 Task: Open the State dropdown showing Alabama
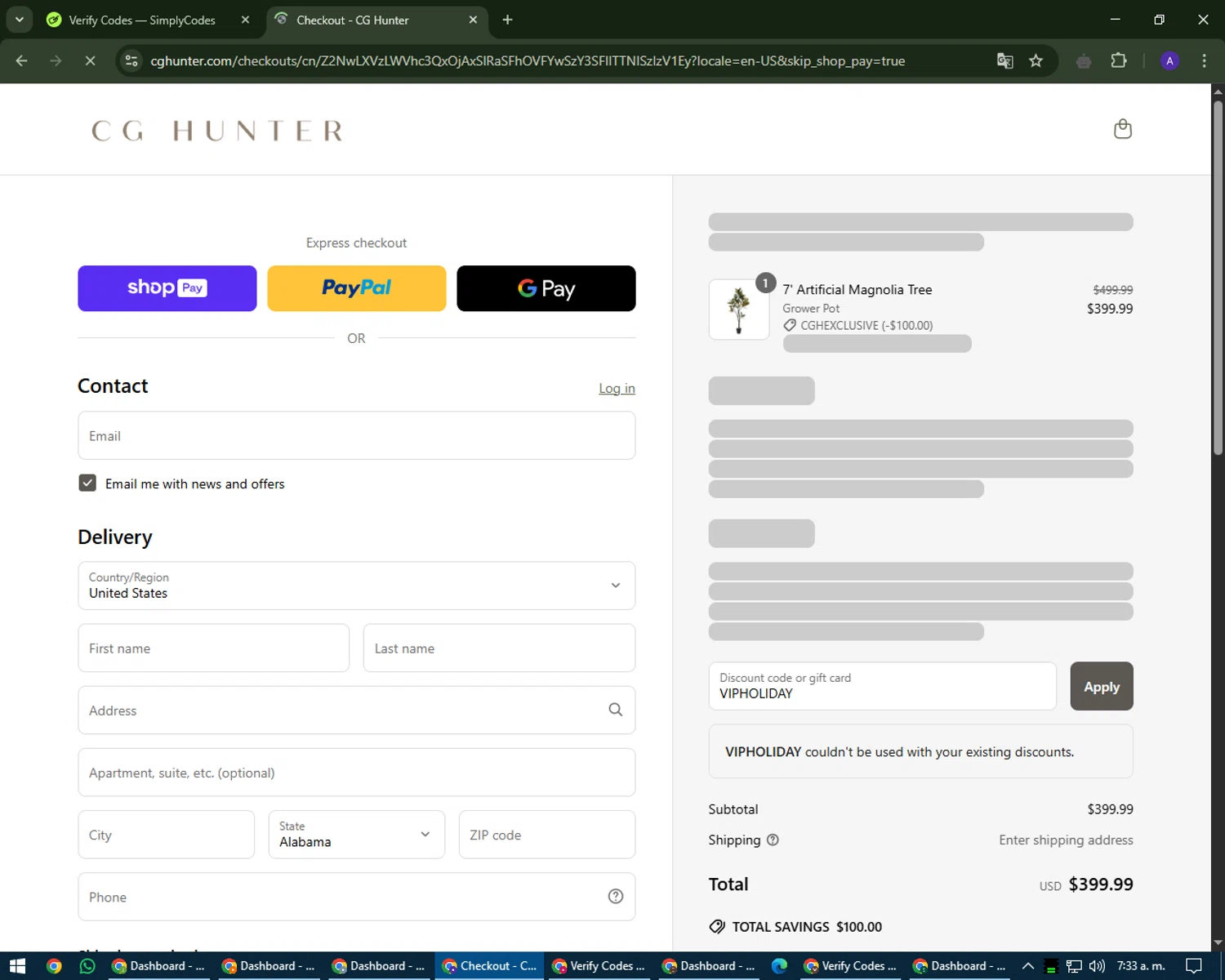pyautogui.click(x=356, y=835)
